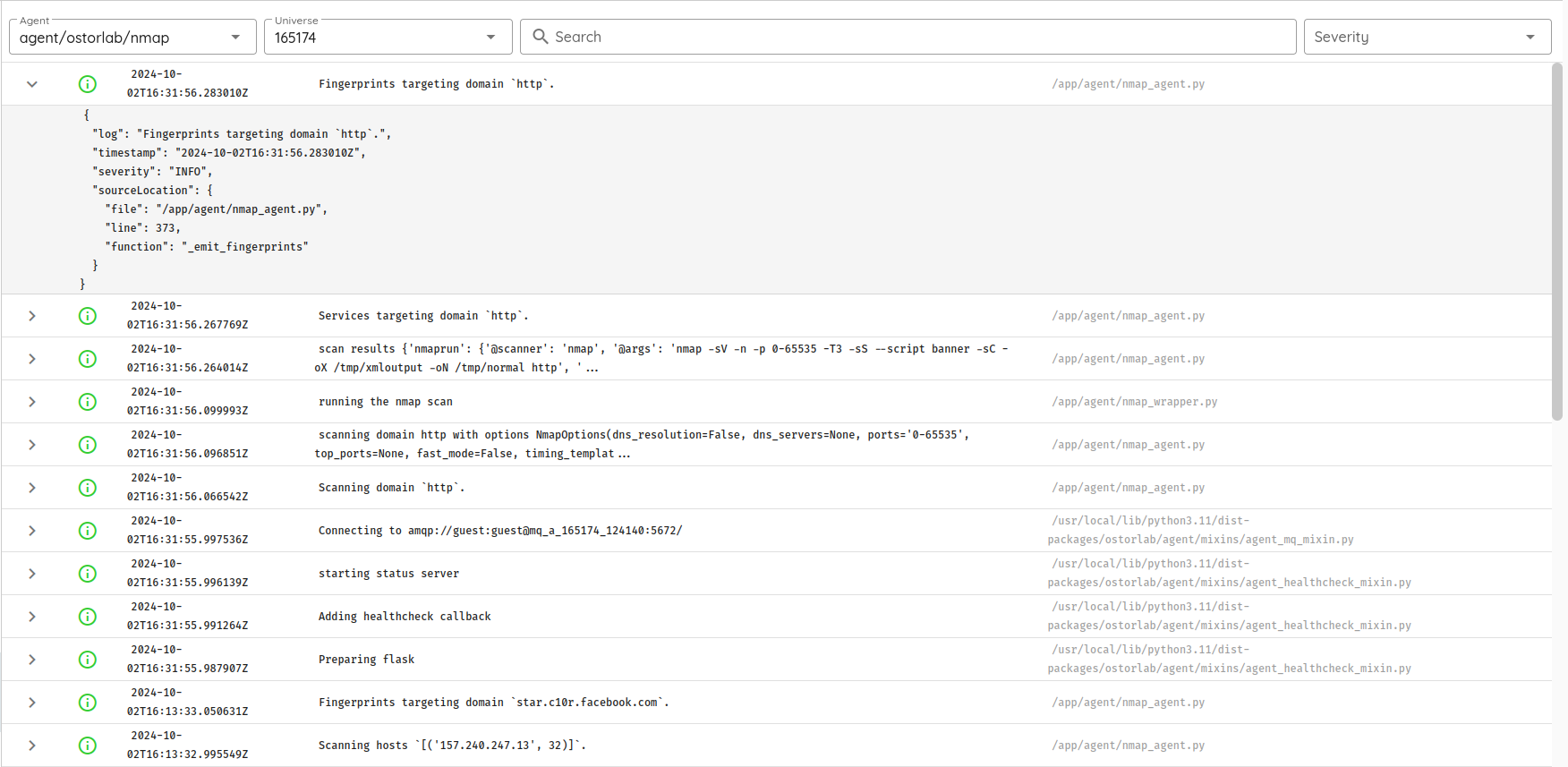Open the Severity filter dropdown

[1427, 38]
